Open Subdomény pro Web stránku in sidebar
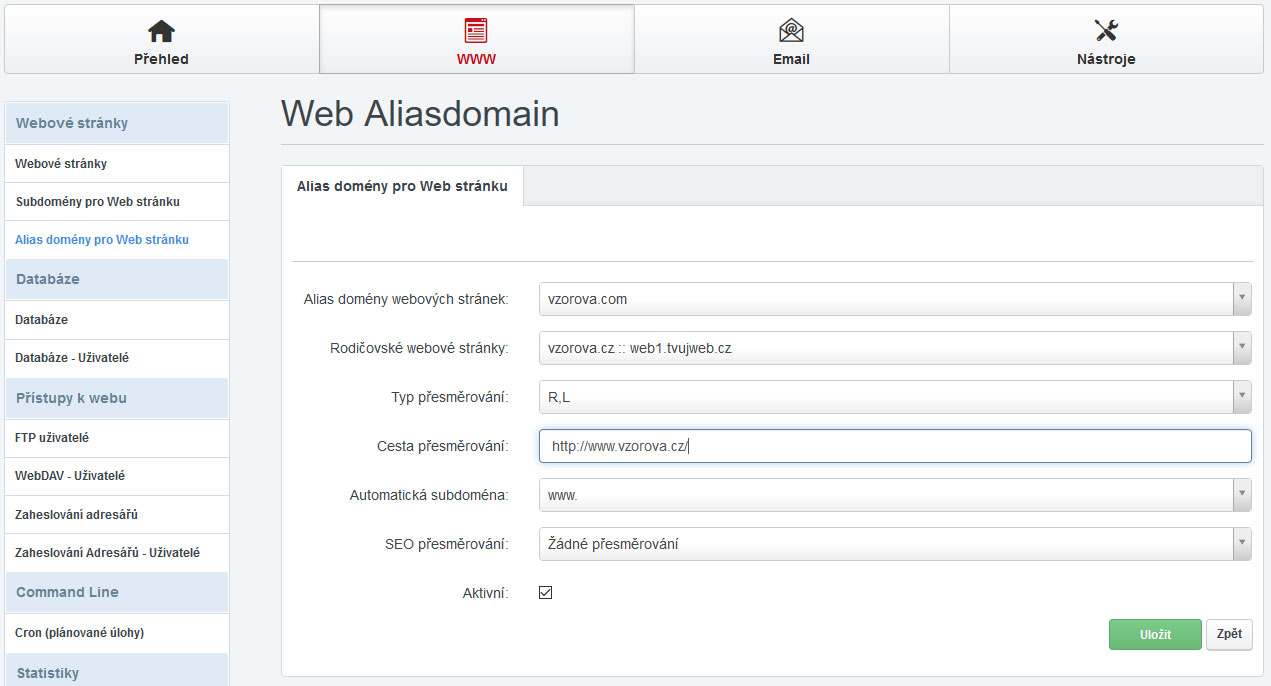This screenshot has height=686, width=1271. (98, 202)
